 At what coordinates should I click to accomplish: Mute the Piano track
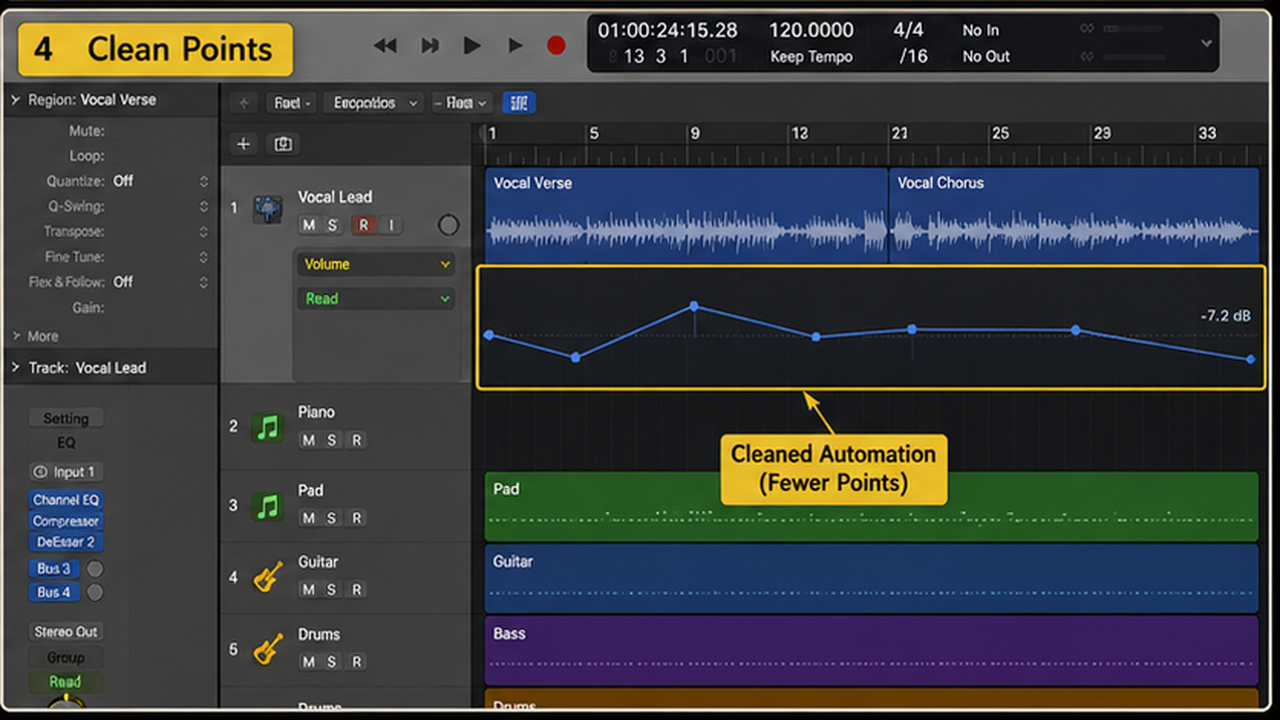308,440
